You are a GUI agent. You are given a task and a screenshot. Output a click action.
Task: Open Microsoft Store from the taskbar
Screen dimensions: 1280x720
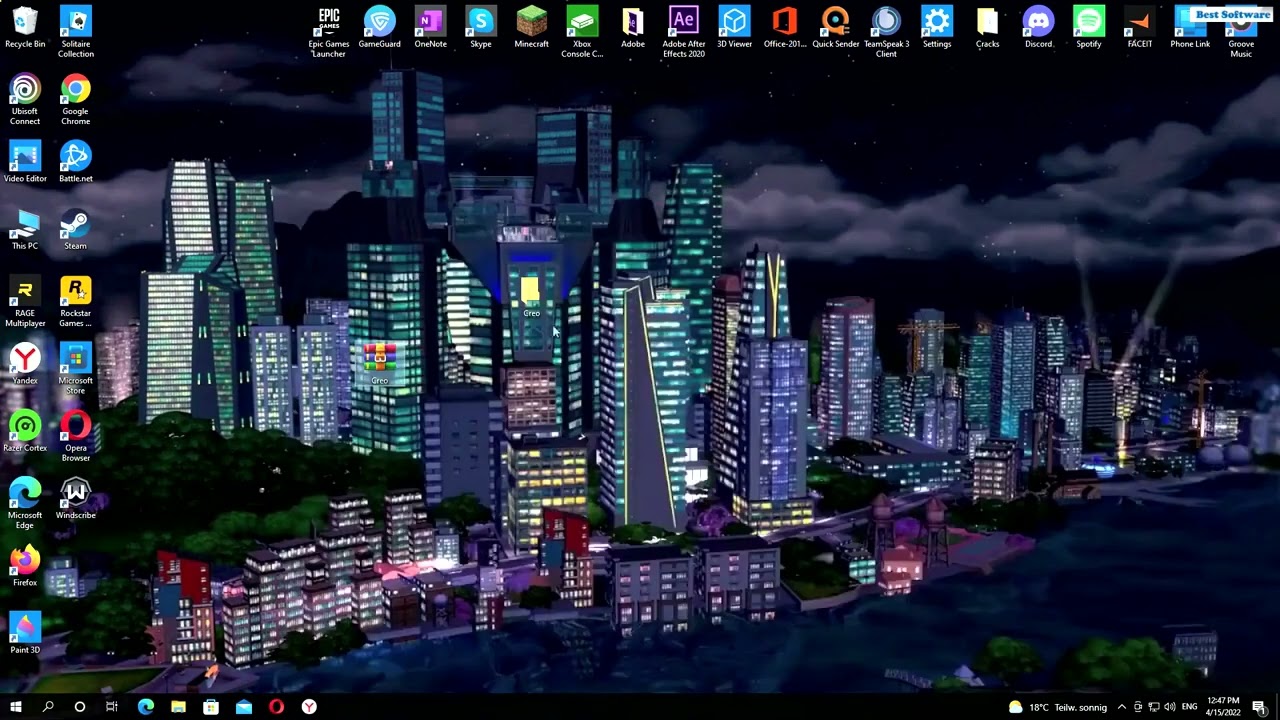[211, 707]
